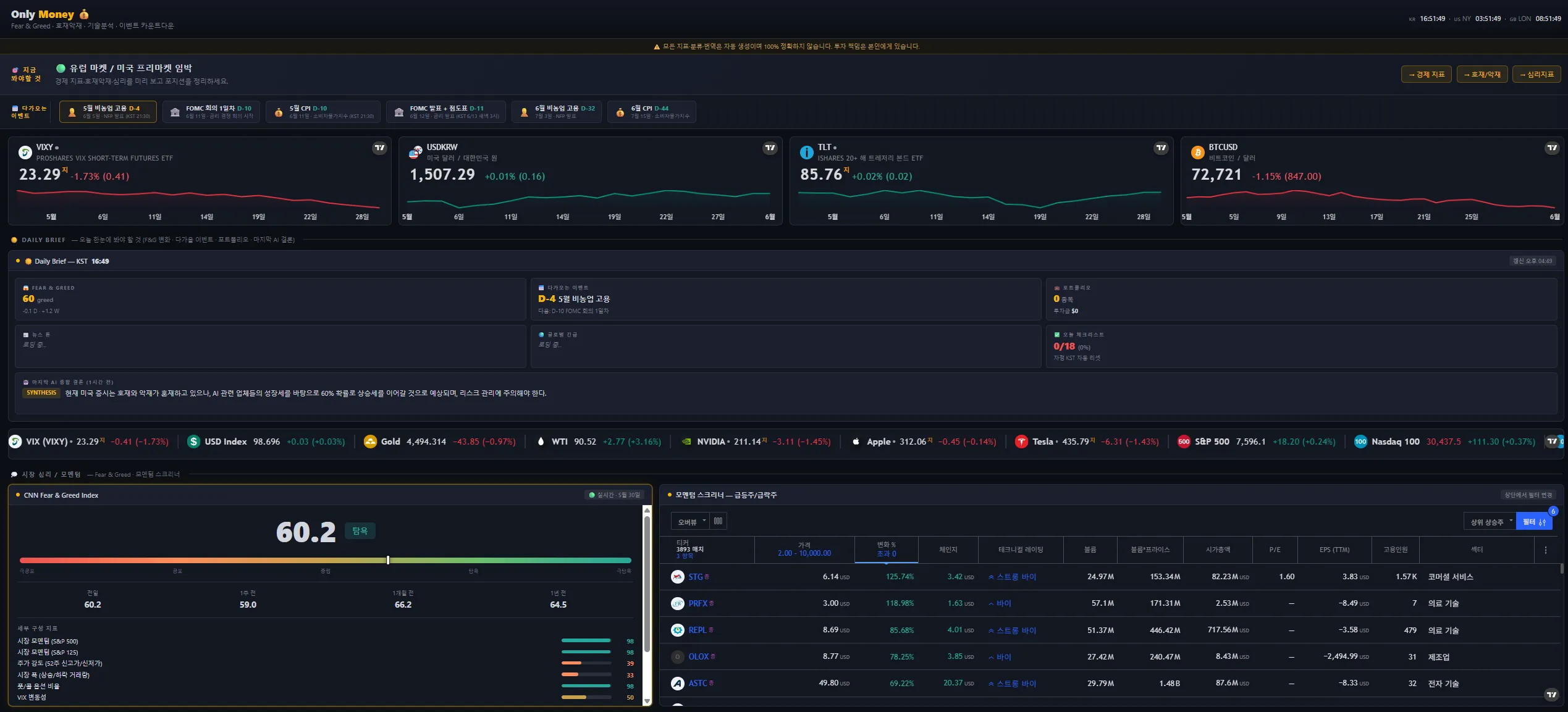Click the Apple logo in ticker tape
Image resolution: width=1568 pixels, height=712 pixels.
[x=856, y=442]
